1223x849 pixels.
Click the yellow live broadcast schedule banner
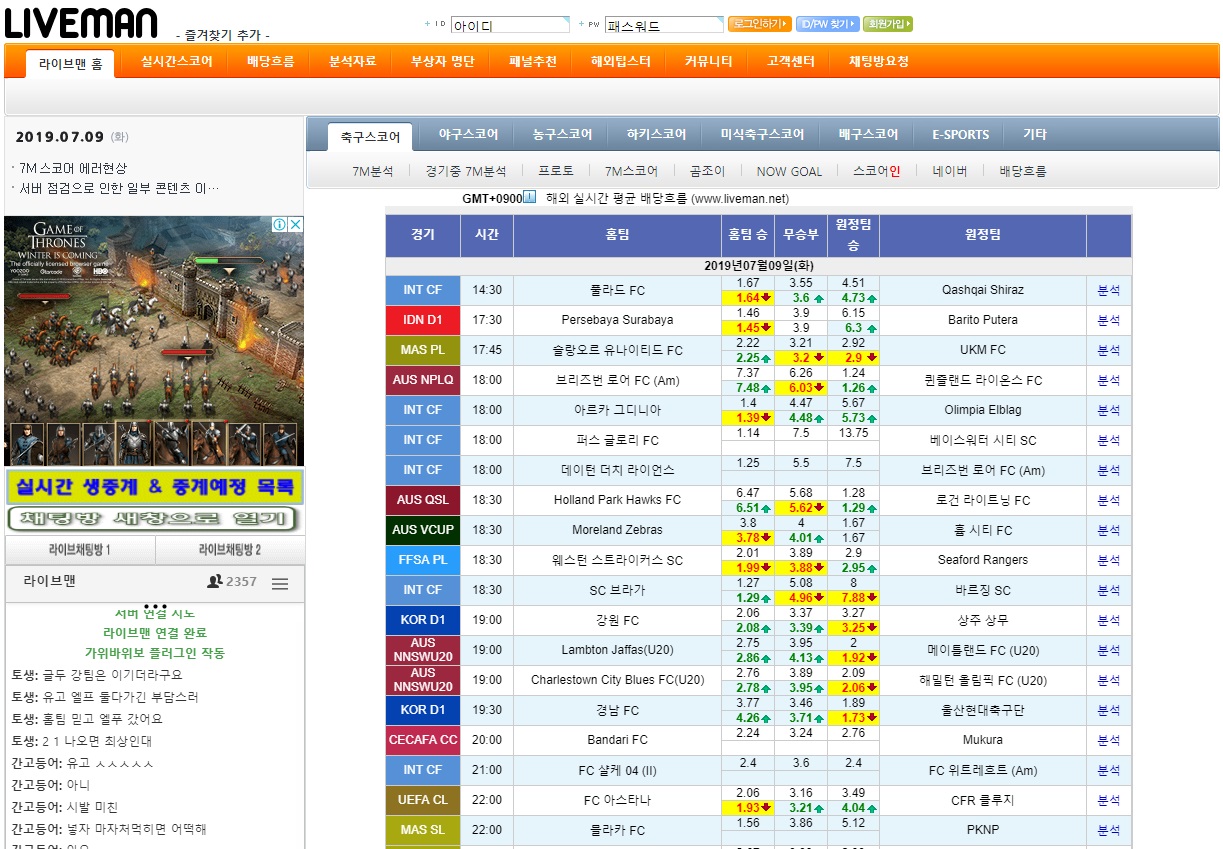click(154, 487)
